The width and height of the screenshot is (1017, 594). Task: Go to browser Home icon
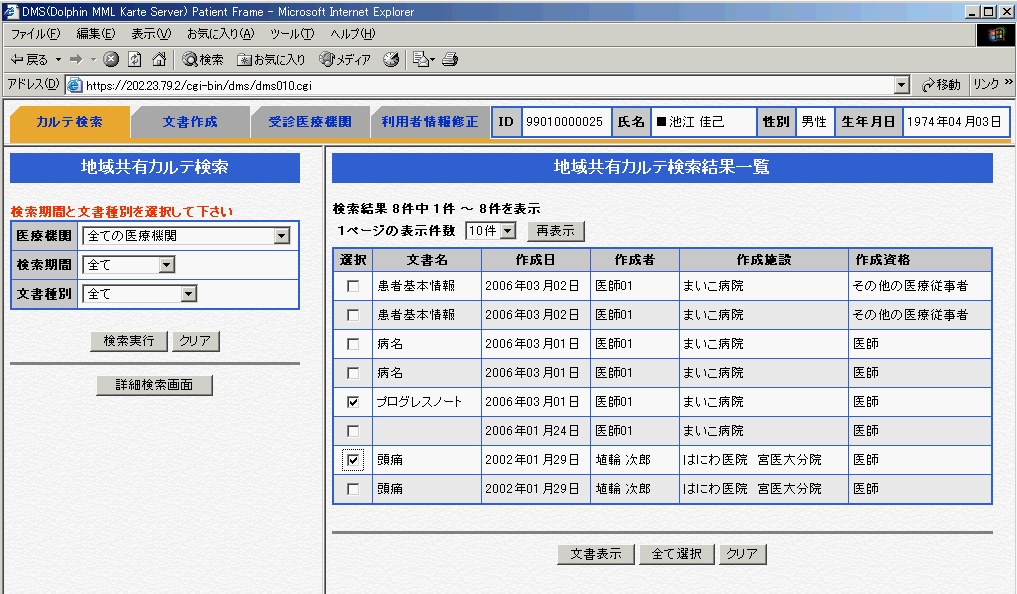tap(158, 59)
